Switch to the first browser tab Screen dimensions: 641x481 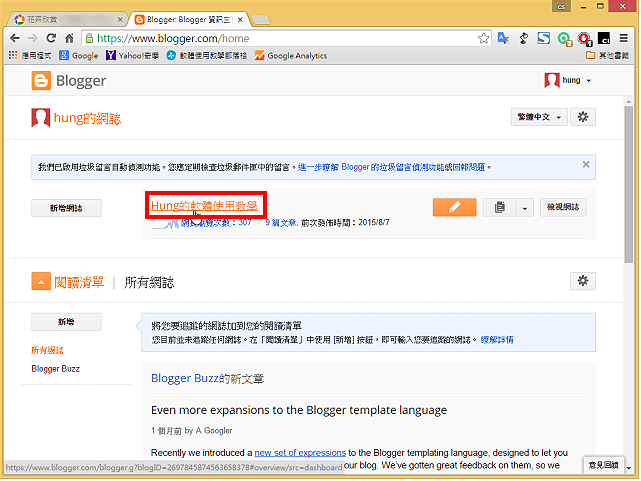tap(67, 19)
